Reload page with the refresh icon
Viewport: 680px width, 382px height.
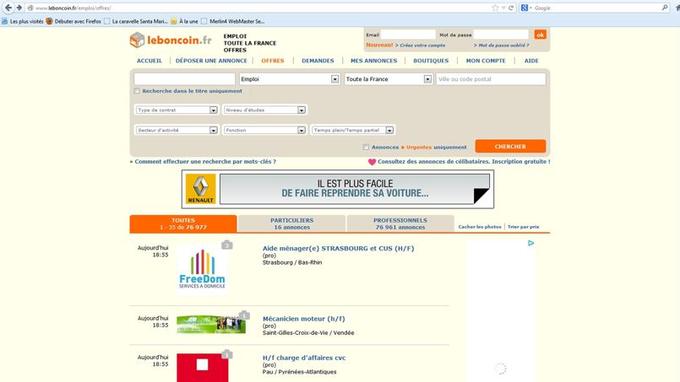[511, 8]
